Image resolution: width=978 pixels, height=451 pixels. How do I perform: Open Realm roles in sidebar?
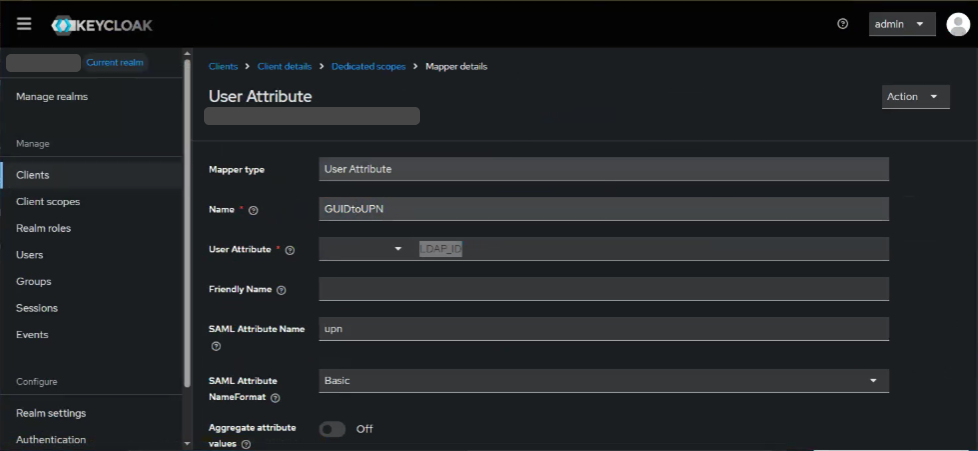click(x=43, y=228)
